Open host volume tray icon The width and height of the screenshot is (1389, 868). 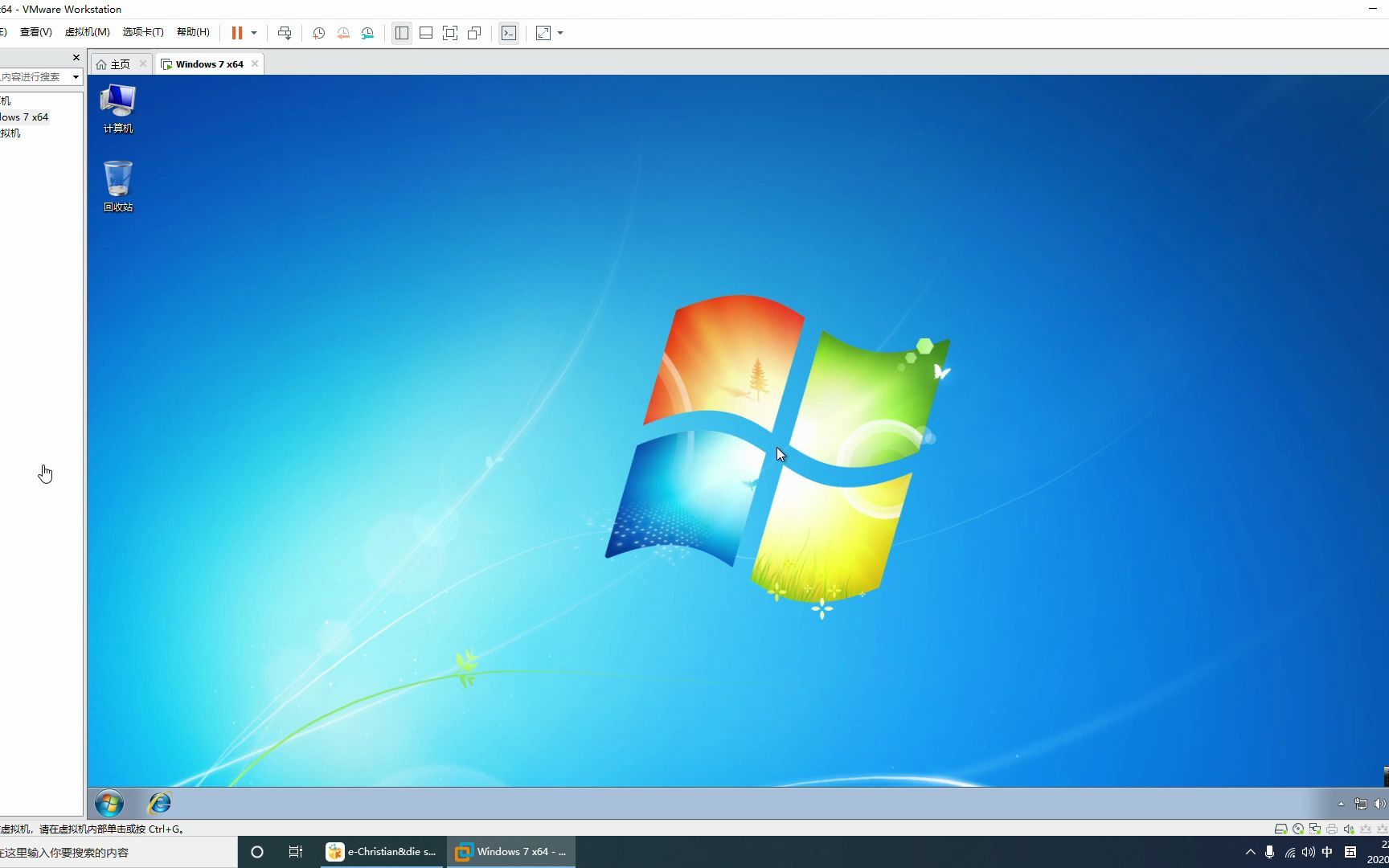[1309, 852]
